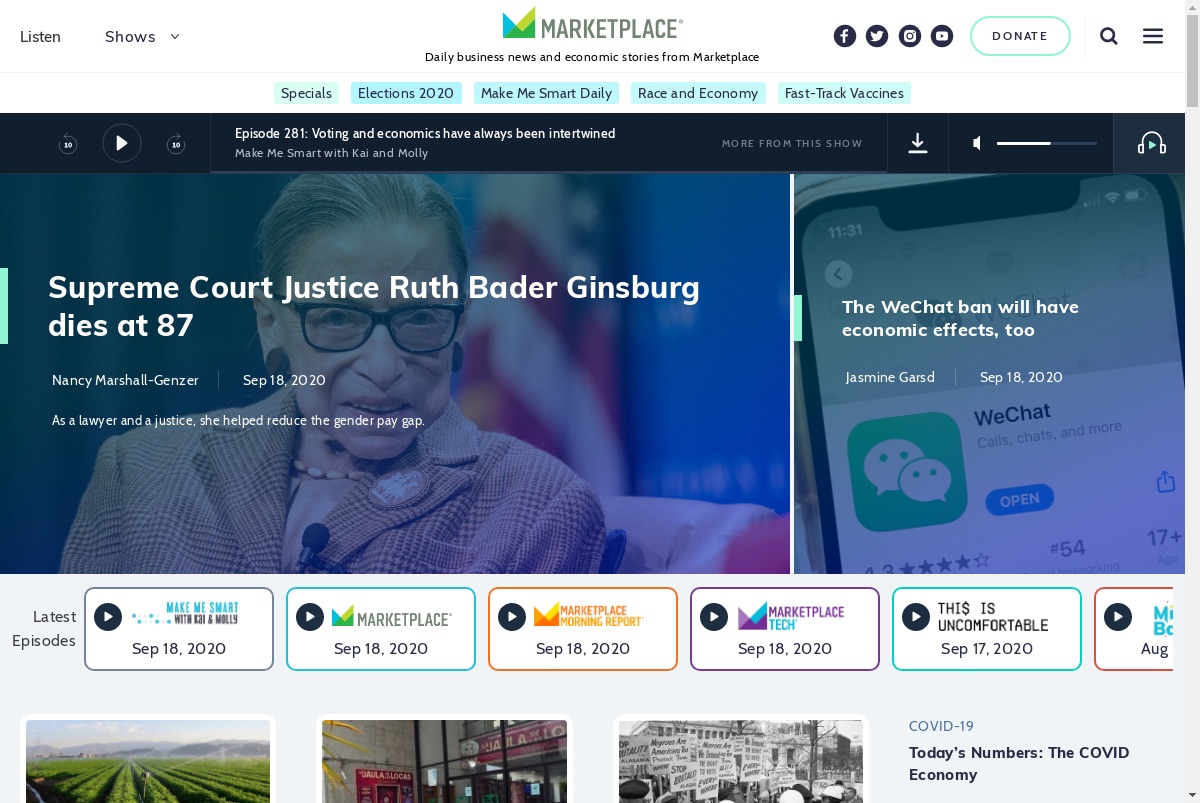Open the hamburger main menu
The width and height of the screenshot is (1200, 803).
pyautogui.click(x=1153, y=36)
